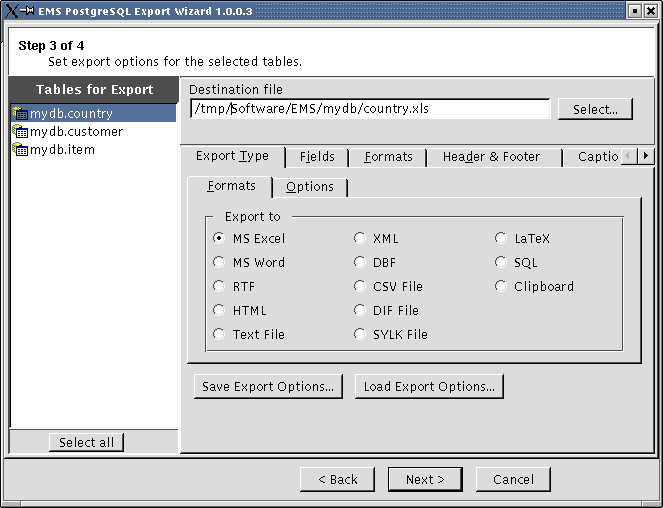Go back with the < Back button

click(x=337, y=480)
